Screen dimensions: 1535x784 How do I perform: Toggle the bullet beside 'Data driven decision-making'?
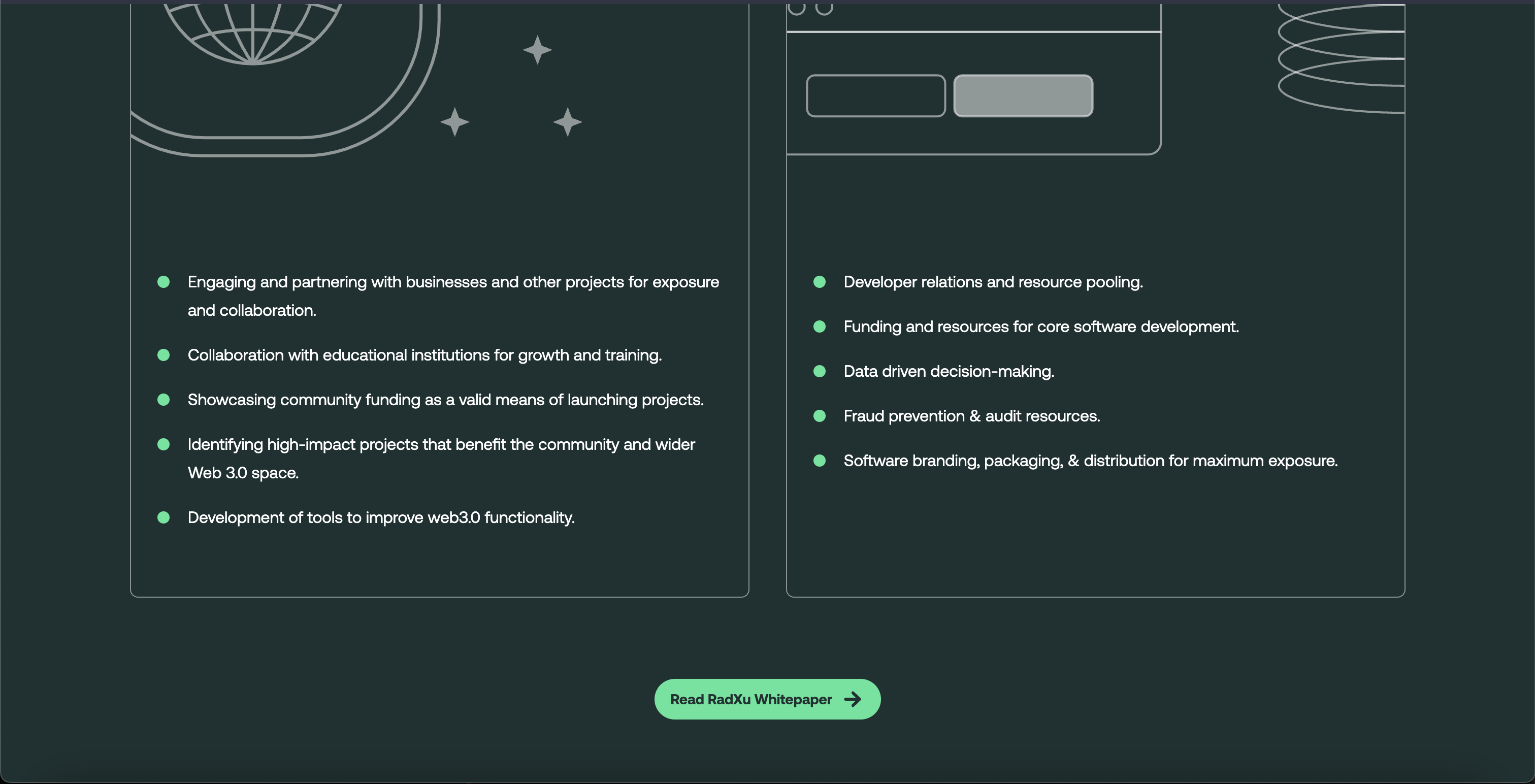pyautogui.click(x=820, y=371)
